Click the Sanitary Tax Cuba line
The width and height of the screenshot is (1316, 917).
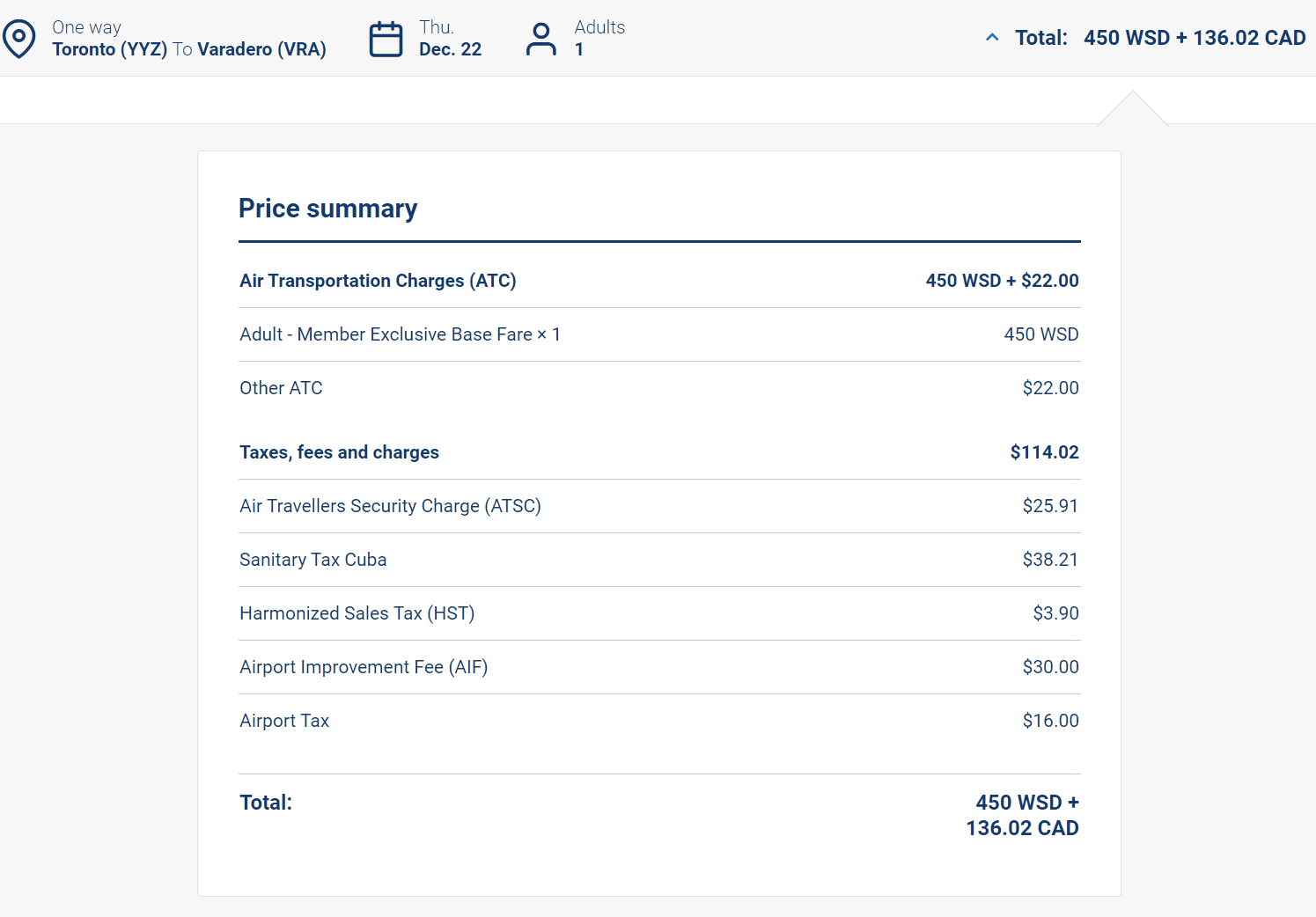pyautogui.click(x=312, y=560)
